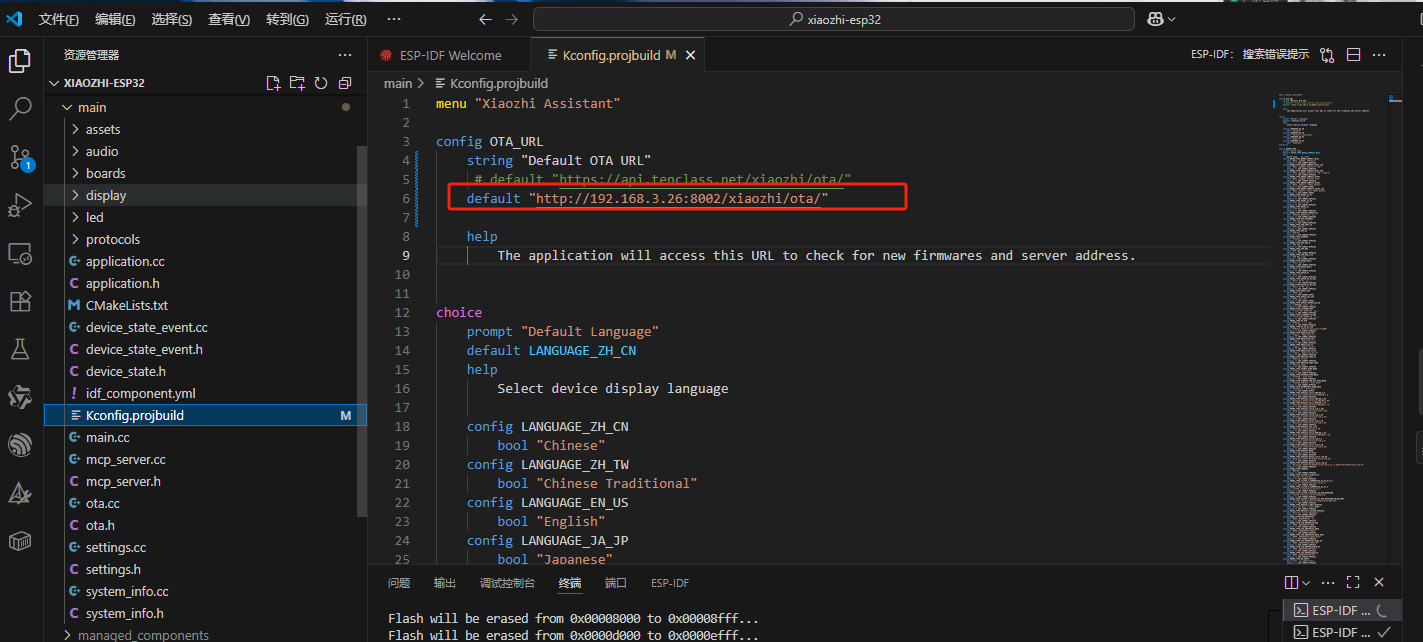Open dropdown next to the split terminal icon
Image resolution: width=1423 pixels, height=642 pixels.
pos(1306,582)
